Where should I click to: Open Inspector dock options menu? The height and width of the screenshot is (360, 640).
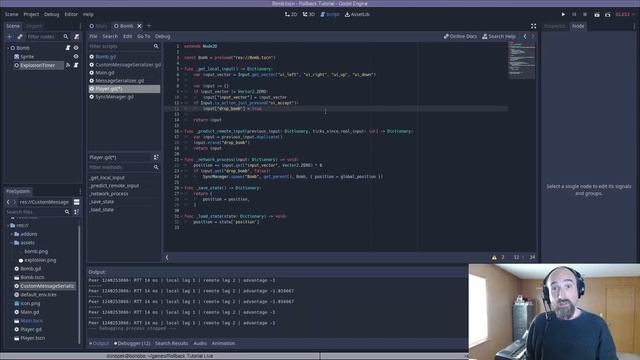point(634,26)
